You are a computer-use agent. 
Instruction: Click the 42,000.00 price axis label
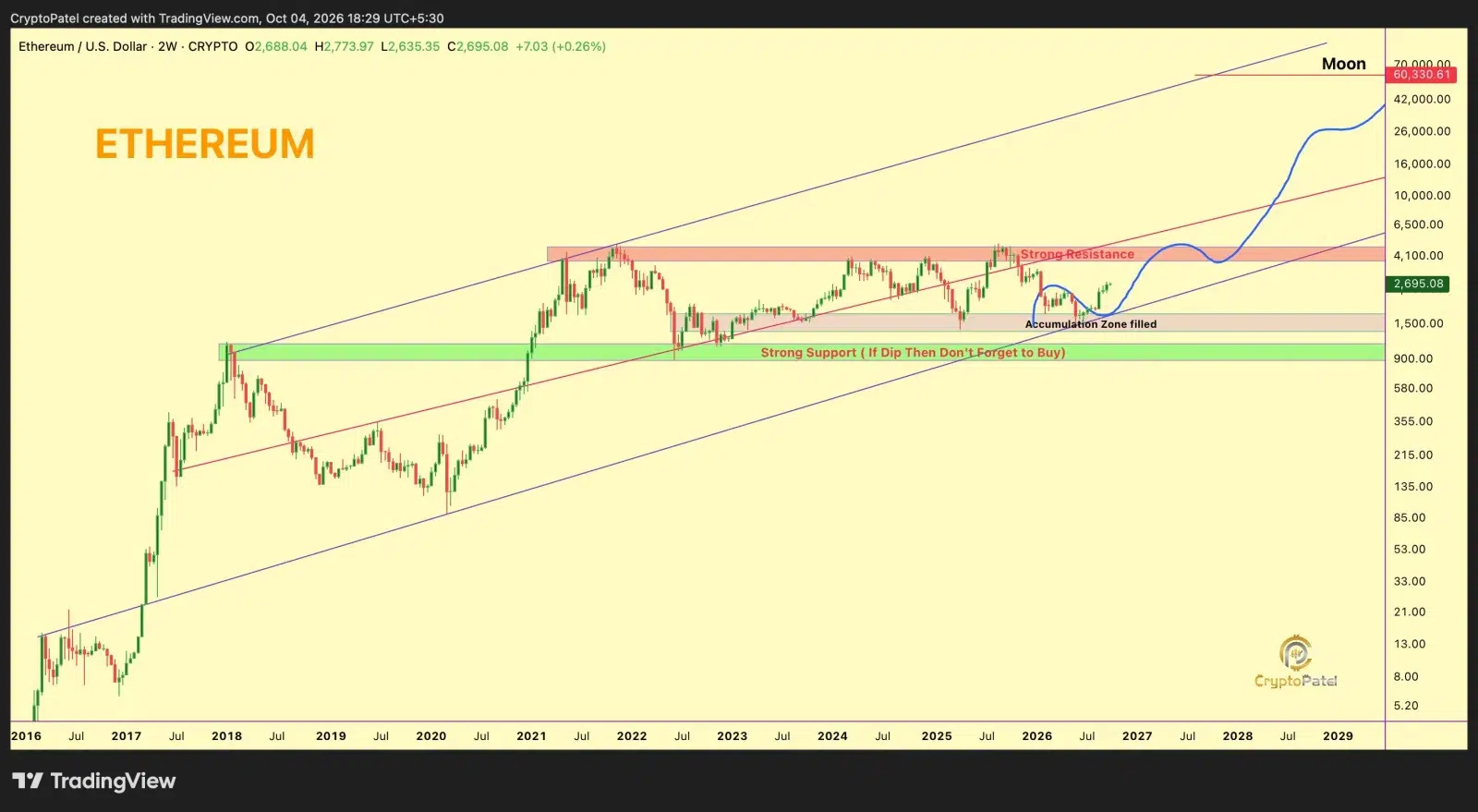click(x=1423, y=99)
